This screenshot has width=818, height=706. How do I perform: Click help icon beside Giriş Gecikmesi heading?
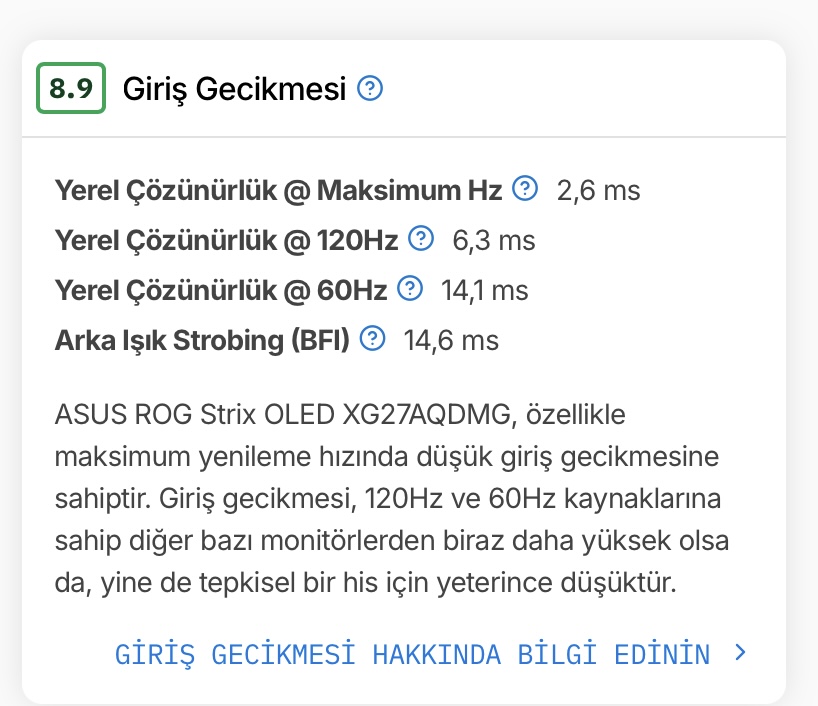pos(370,89)
